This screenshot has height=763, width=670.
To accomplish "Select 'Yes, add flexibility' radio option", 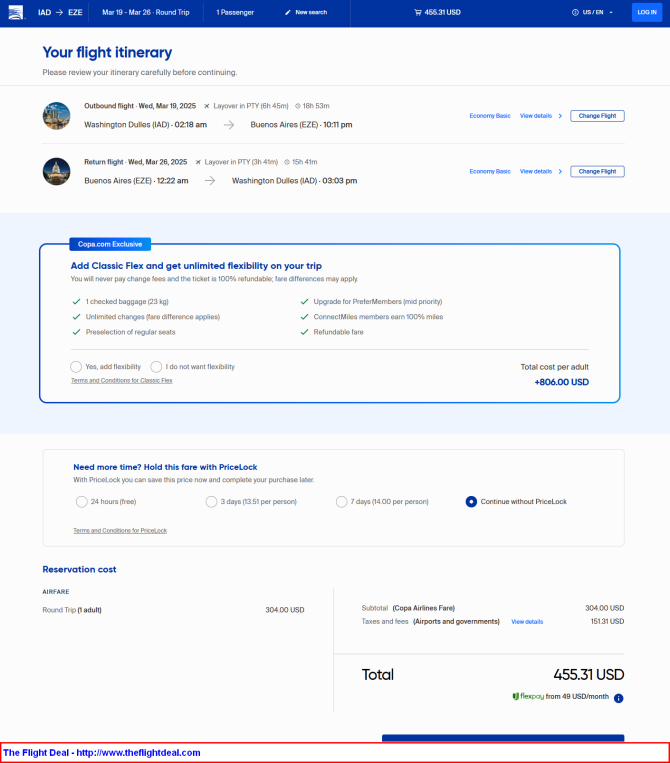I will pyautogui.click(x=76, y=367).
